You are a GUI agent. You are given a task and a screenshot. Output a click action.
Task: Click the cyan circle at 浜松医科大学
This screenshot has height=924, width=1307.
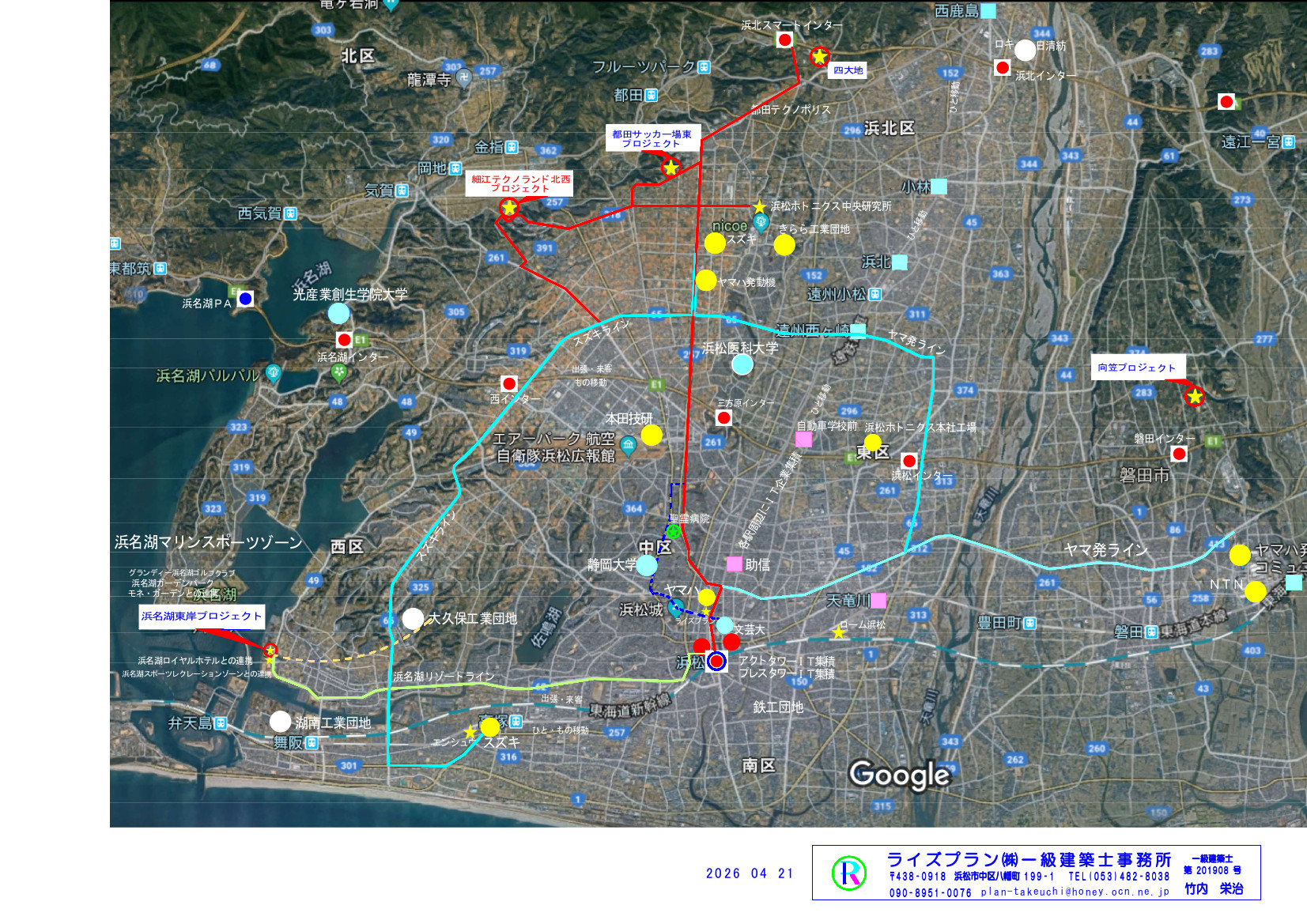tap(742, 364)
